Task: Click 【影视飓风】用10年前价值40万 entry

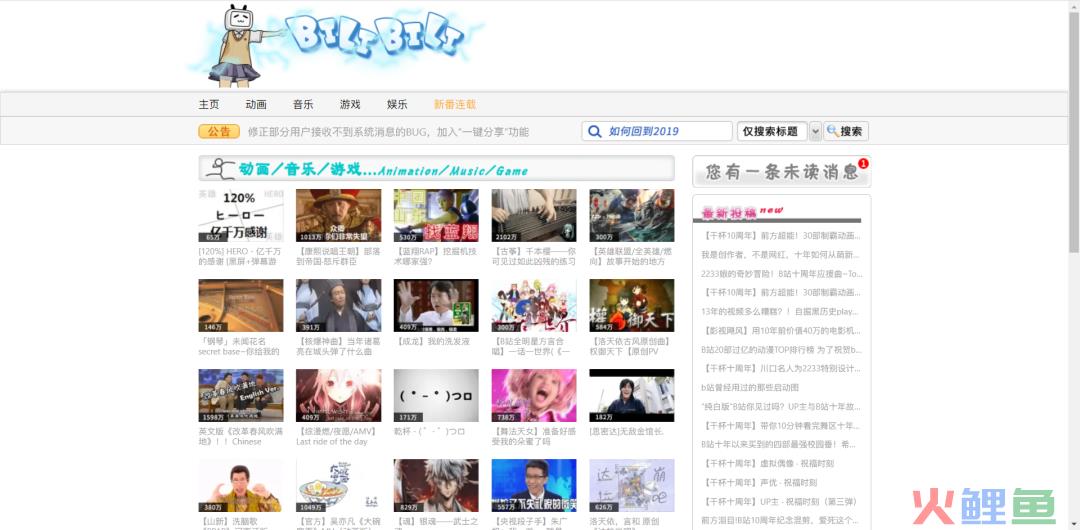Action: click(x=781, y=330)
